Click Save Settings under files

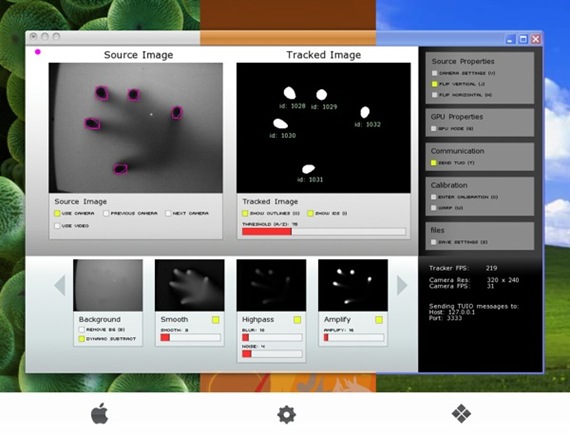pos(433,242)
